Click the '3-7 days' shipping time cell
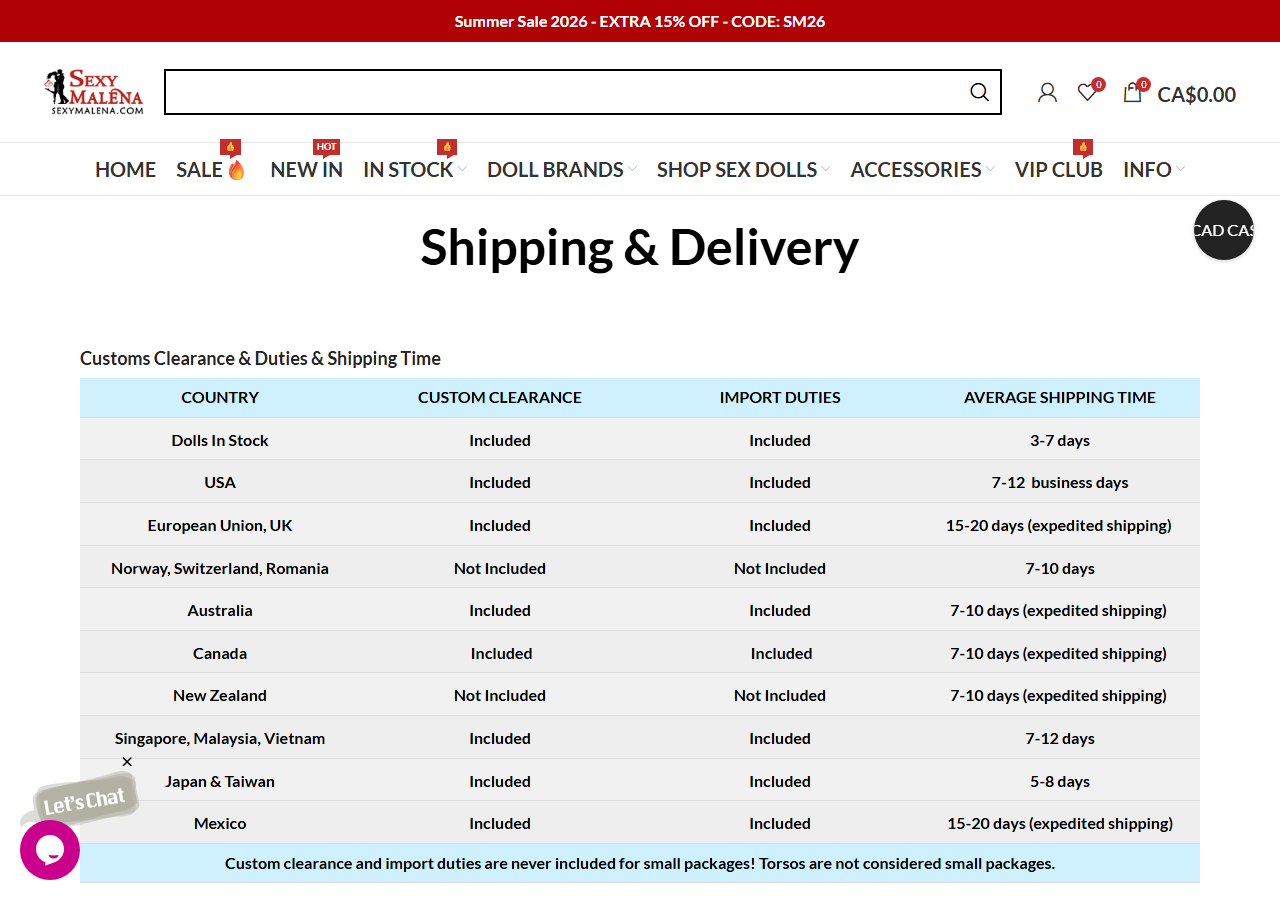Viewport: 1280px width, 900px height. coord(1060,440)
